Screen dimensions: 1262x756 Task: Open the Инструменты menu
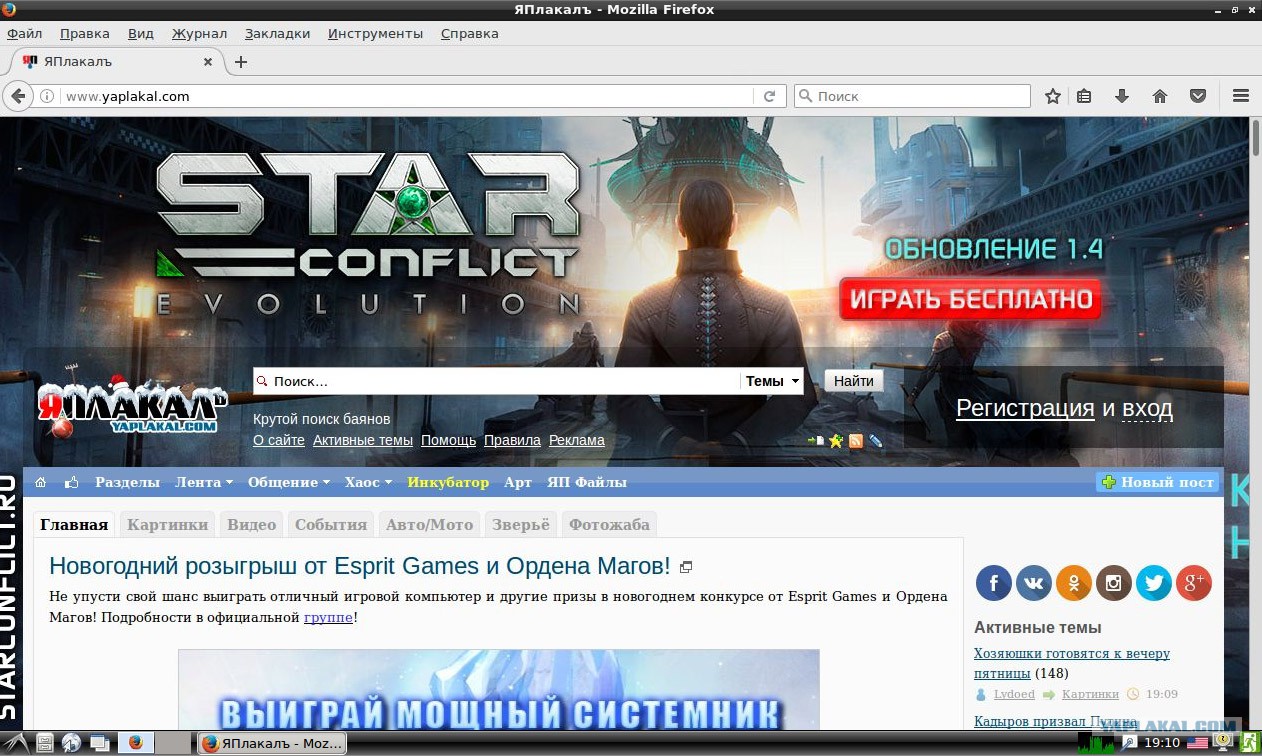375,33
